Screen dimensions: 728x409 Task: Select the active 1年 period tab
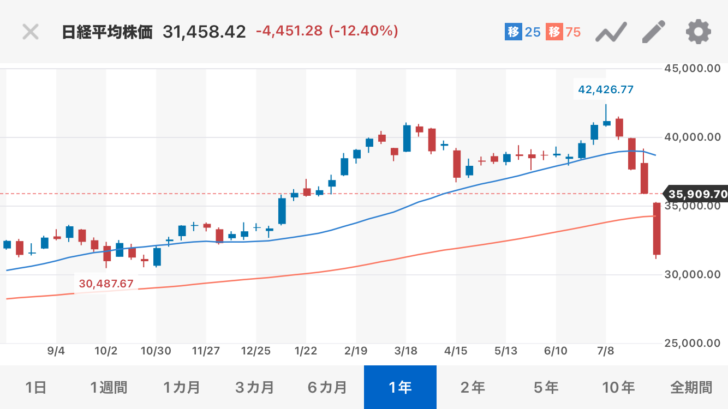point(400,387)
